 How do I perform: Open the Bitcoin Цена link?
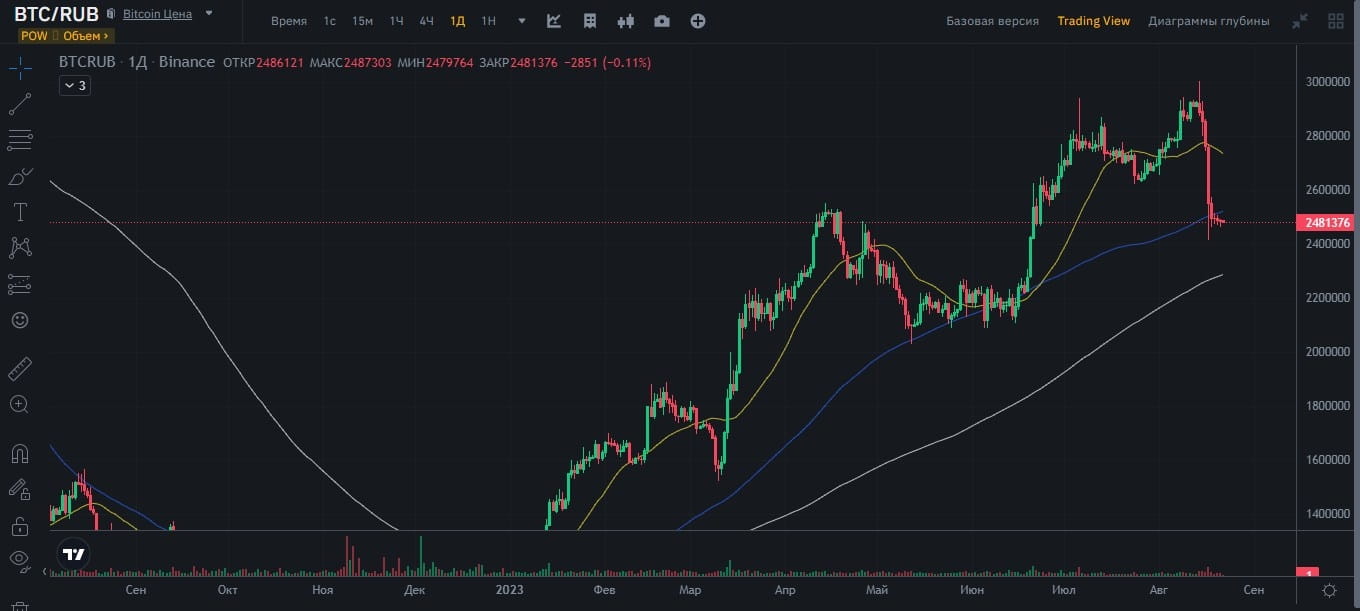click(157, 15)
